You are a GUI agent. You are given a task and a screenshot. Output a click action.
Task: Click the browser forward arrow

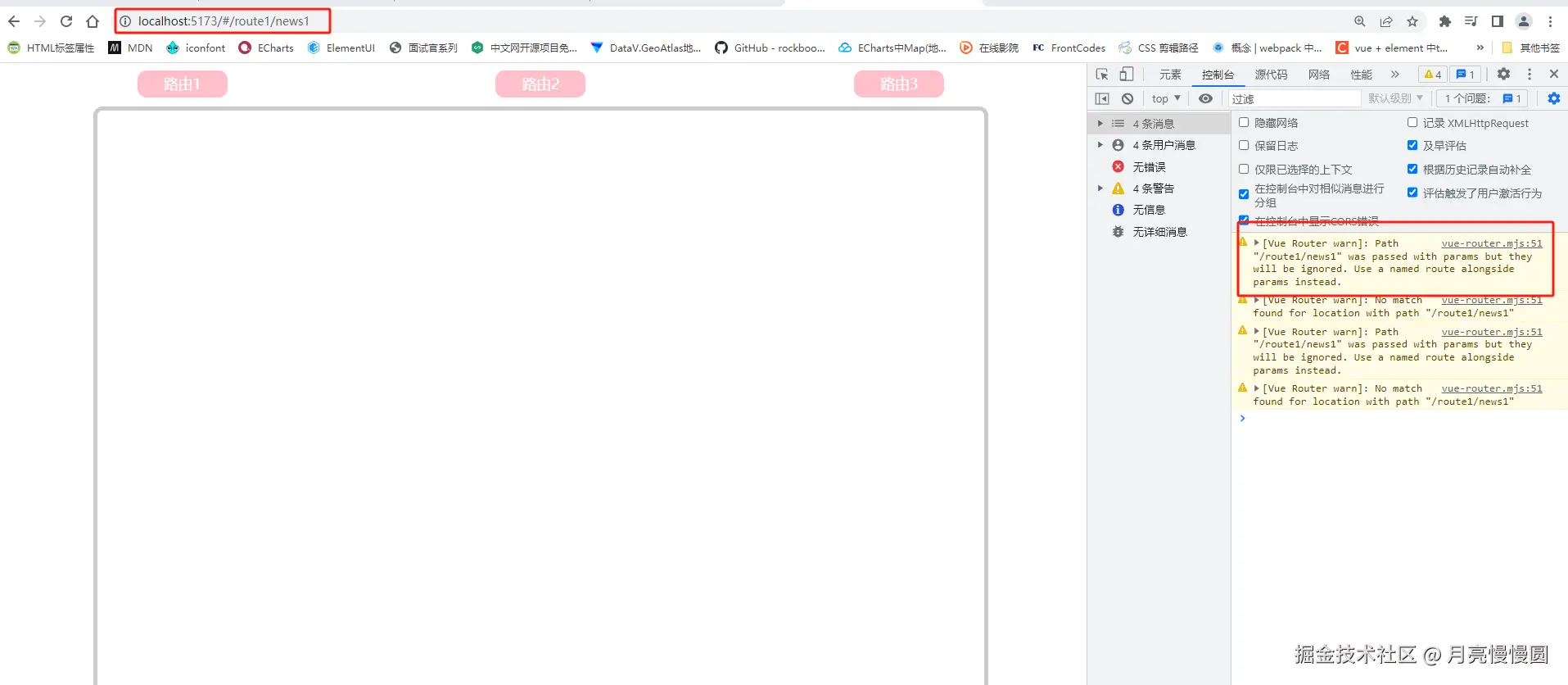tap(40, 21)
